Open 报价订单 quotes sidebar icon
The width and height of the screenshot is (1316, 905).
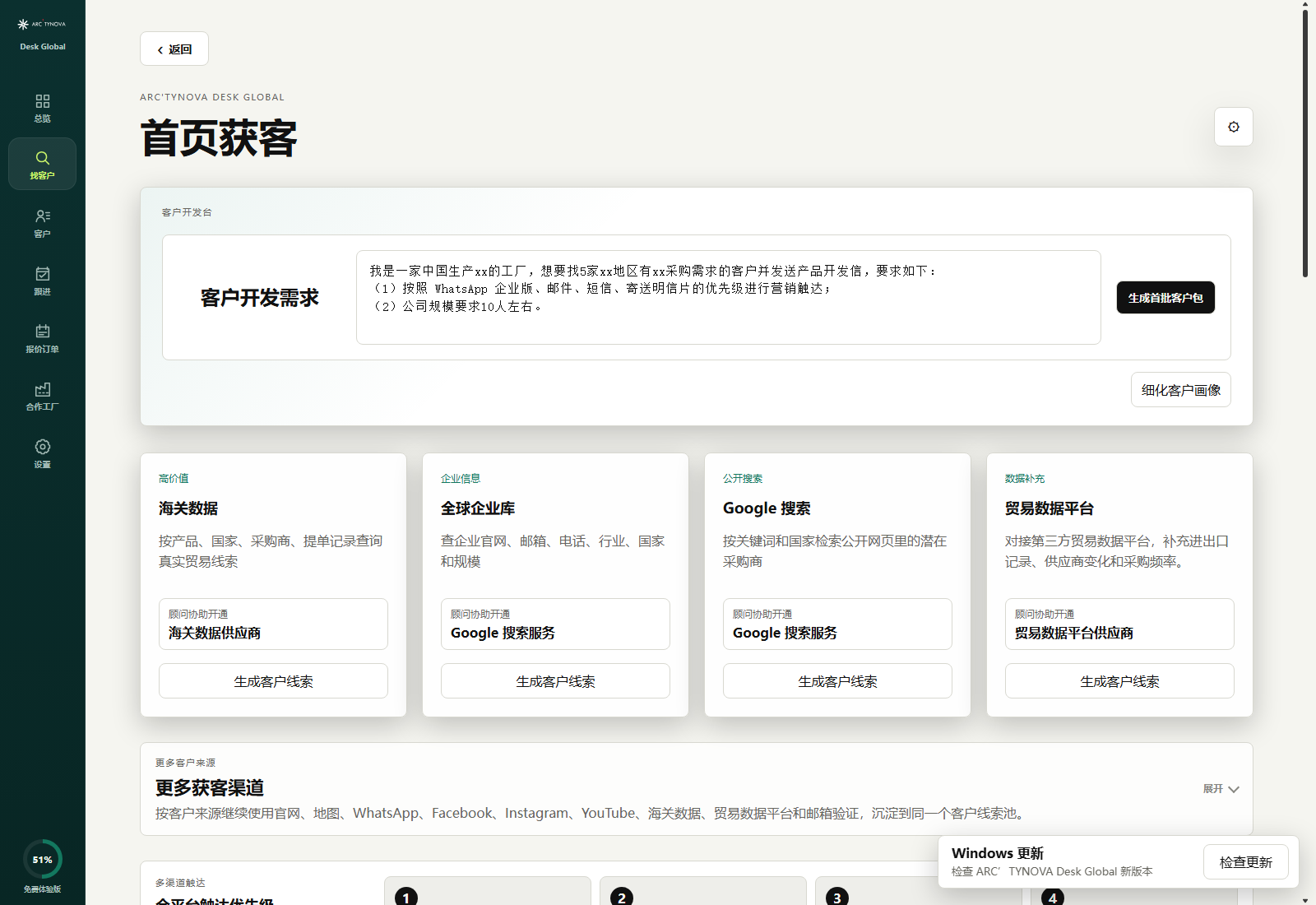42,337
